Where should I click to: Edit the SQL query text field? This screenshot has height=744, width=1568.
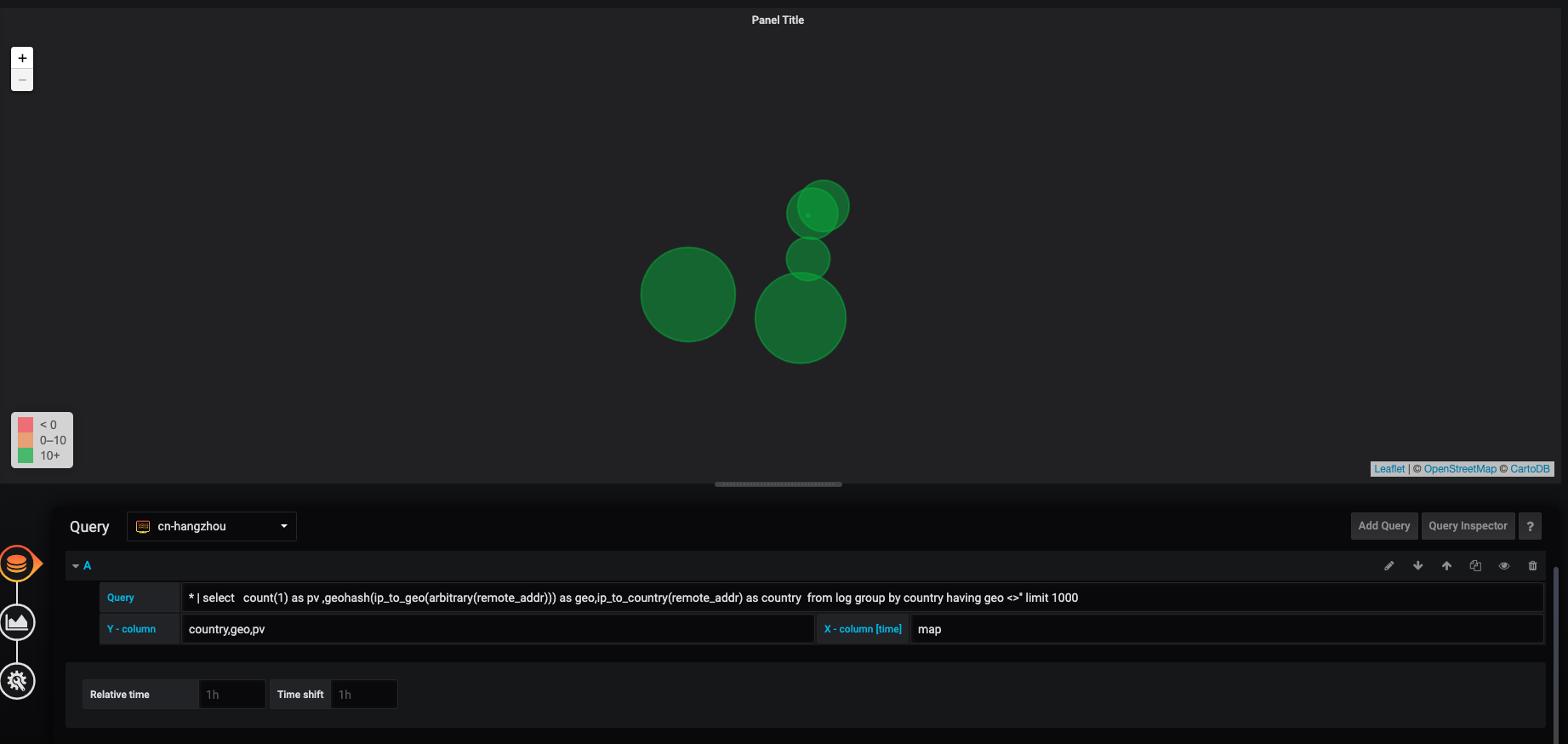(x=862, y=598)
